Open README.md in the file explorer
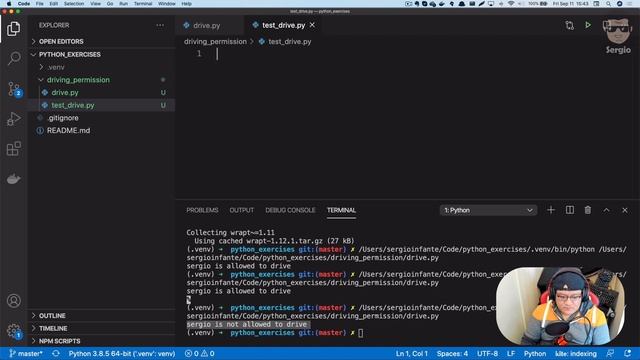Viewport: 640px width, 360px height. click(x=101, y=130)
